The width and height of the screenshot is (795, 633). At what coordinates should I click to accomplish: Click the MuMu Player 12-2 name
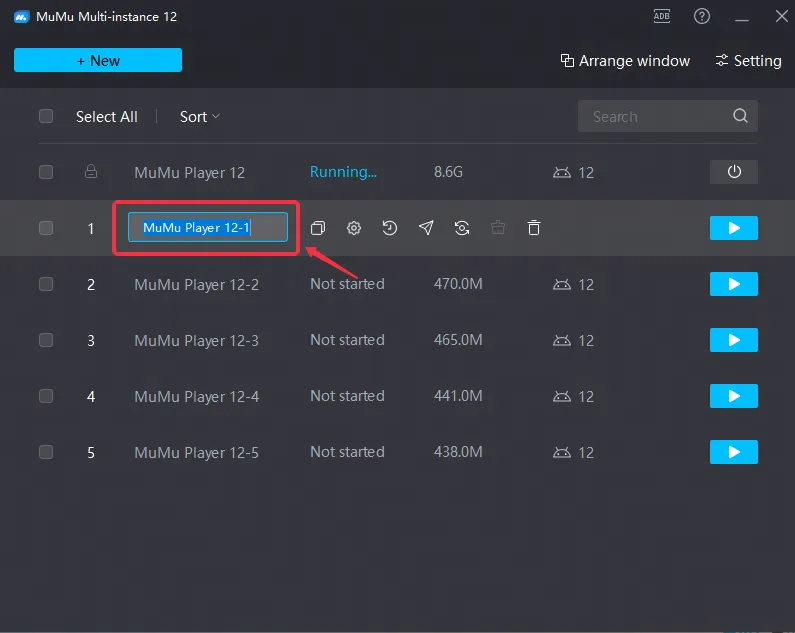(197, 285)
